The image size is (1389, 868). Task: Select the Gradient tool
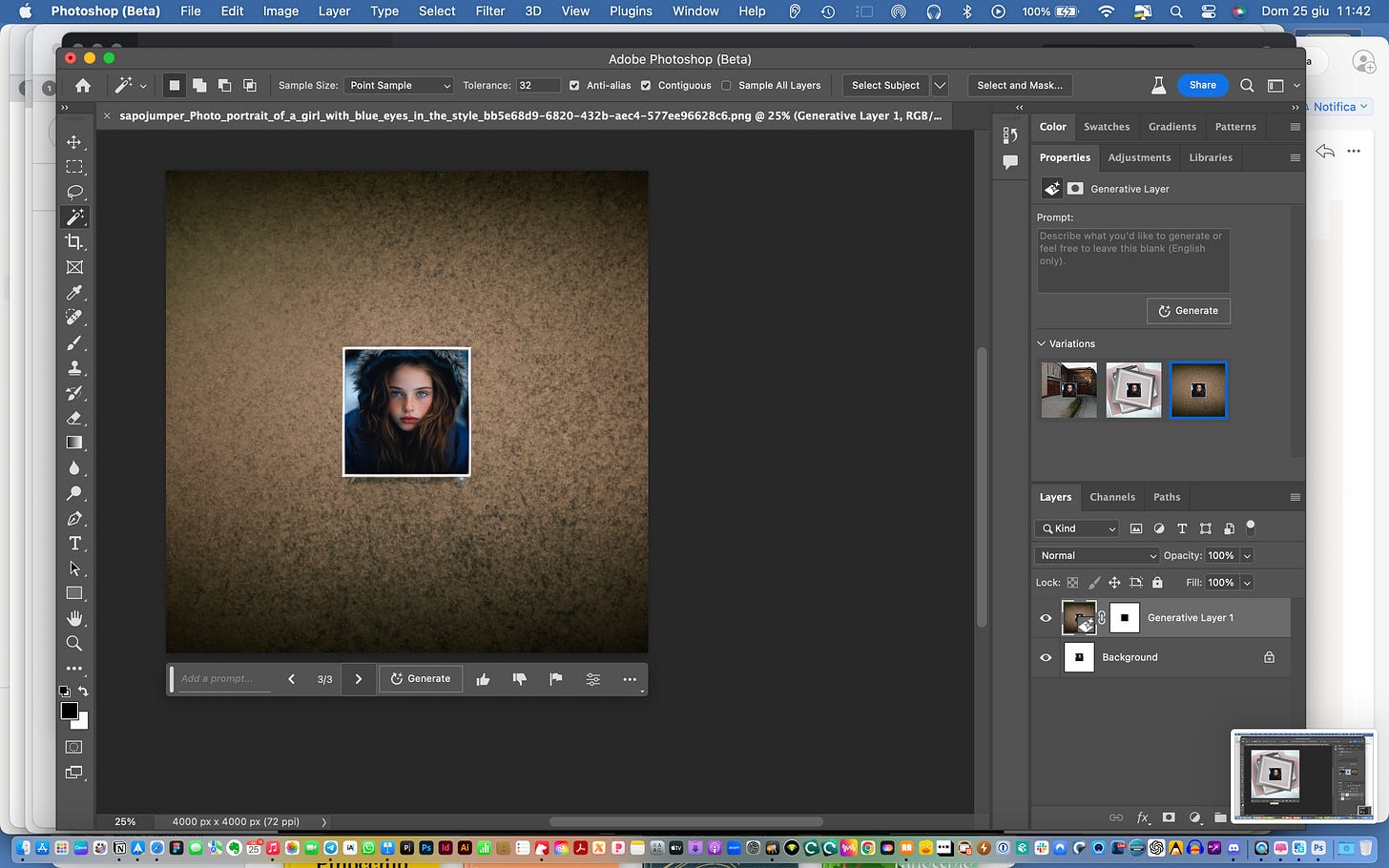74,443
